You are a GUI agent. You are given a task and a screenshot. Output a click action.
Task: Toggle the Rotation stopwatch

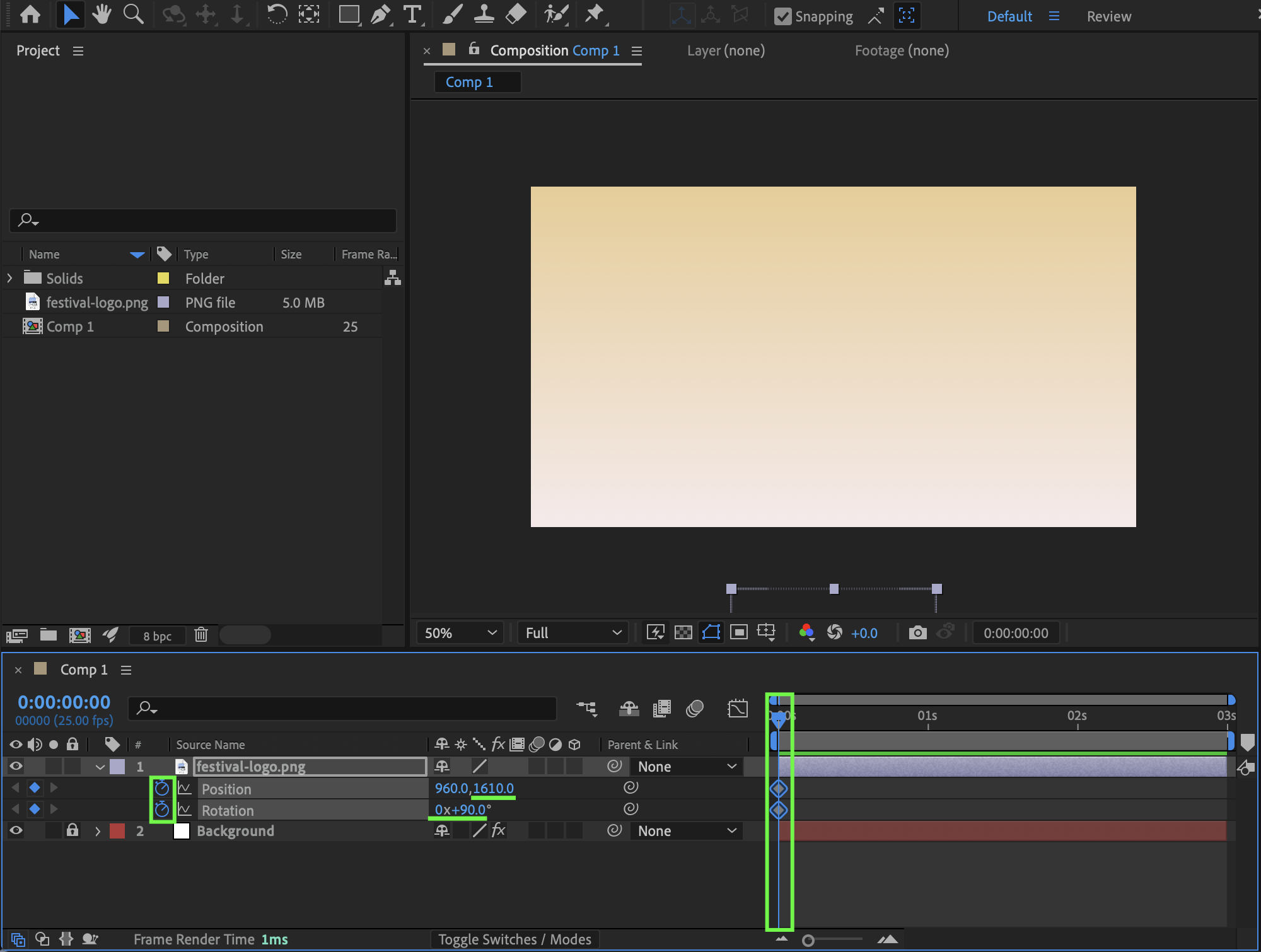point(162,810)
